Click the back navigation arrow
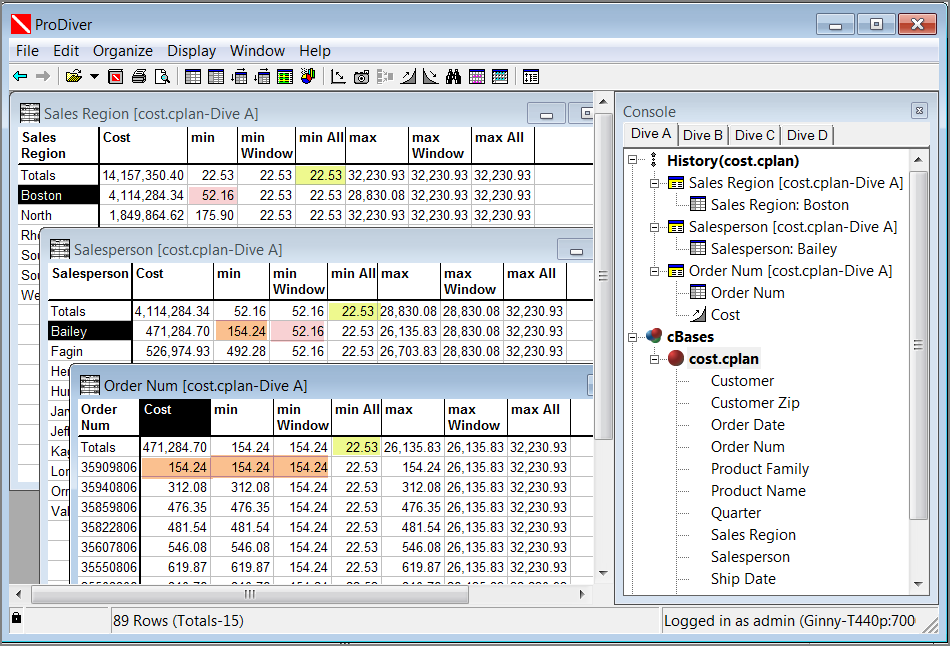The height and width of the screenshot is (646, 950). [x=19, y=76]
